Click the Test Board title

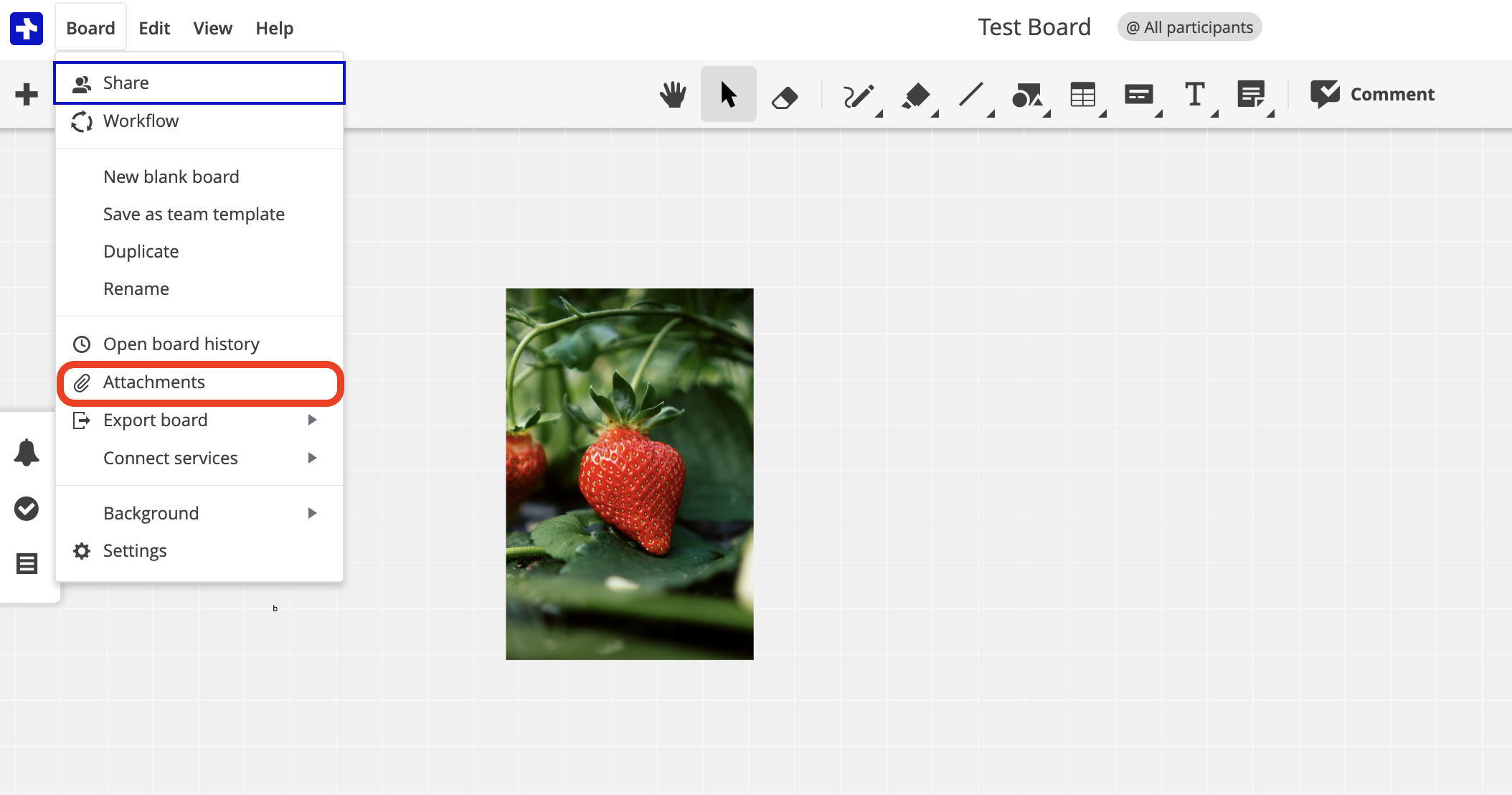tap(1034, 27)
